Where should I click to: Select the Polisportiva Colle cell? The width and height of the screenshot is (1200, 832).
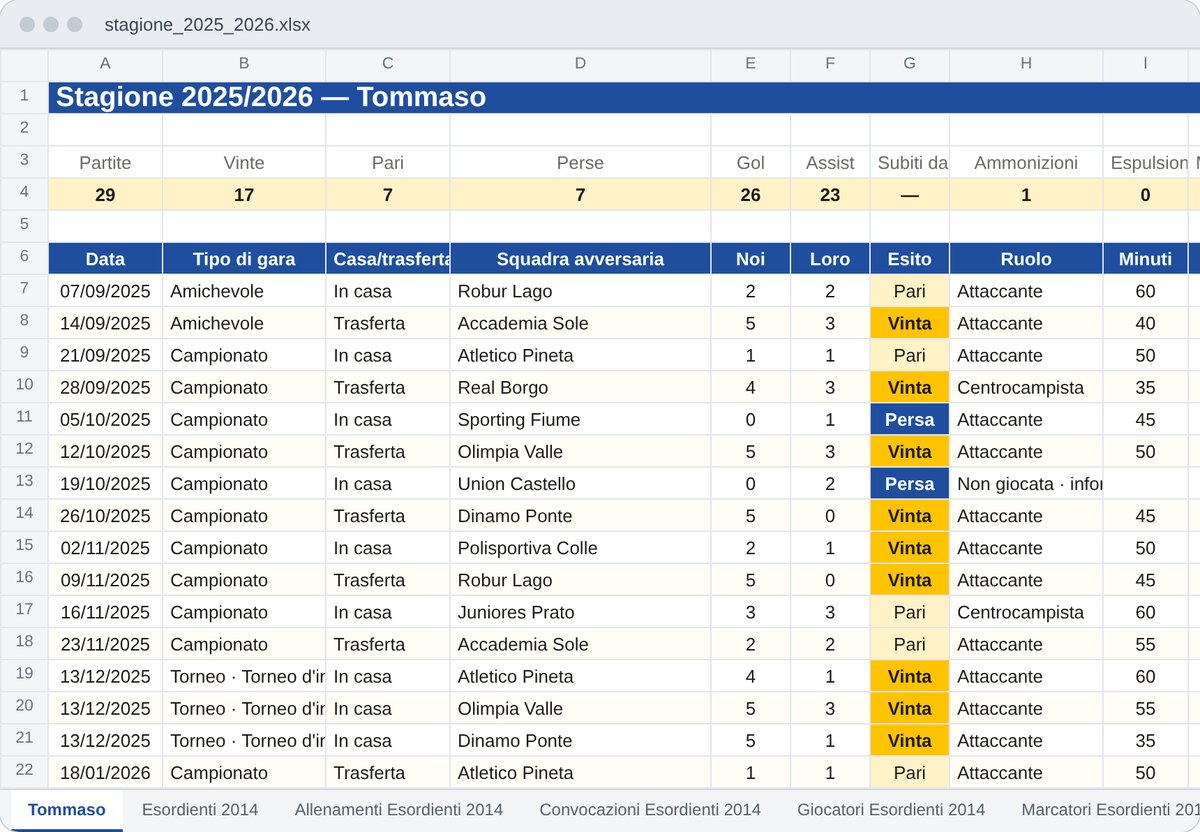click(580, 548)
